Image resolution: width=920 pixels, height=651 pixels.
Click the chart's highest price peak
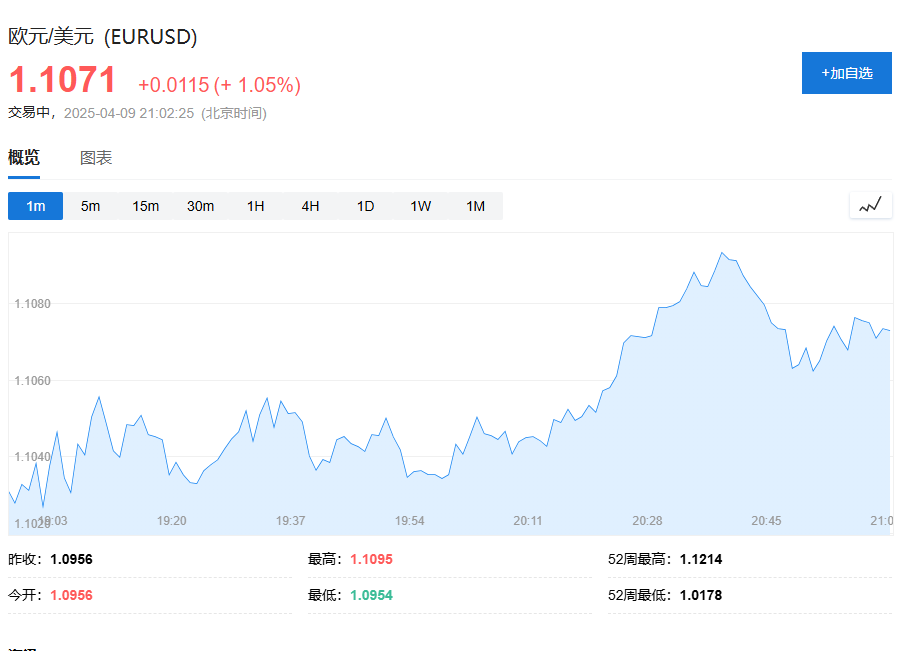722,253
